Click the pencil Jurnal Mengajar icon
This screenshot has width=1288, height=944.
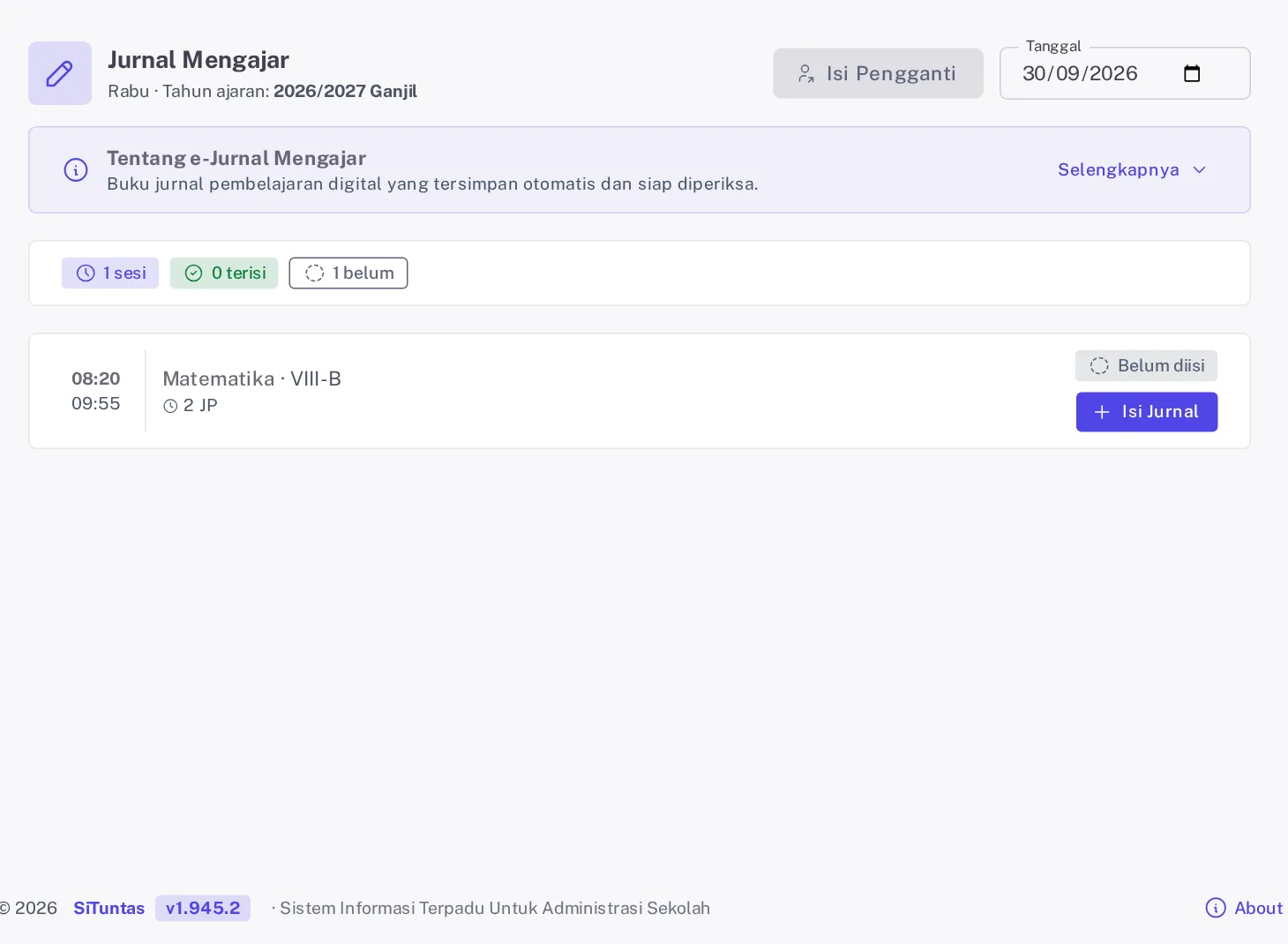pos(60,73)
